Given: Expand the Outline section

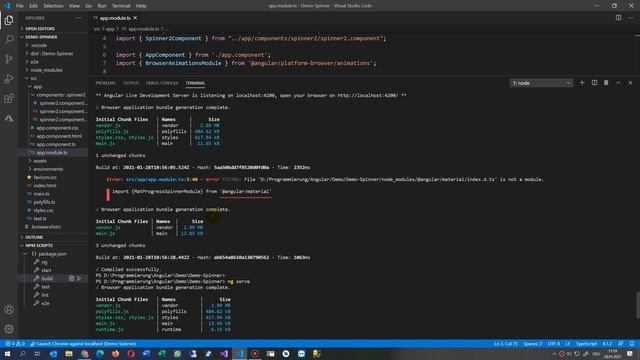Looking at the screenshot, I should click(x=53, y=237).
